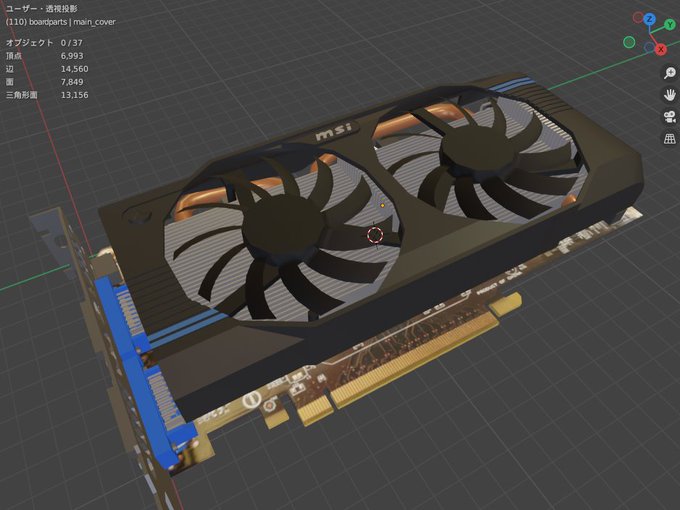
Task: Click the hollow blue negative Z gizmo circle
Action: (649, 47)
